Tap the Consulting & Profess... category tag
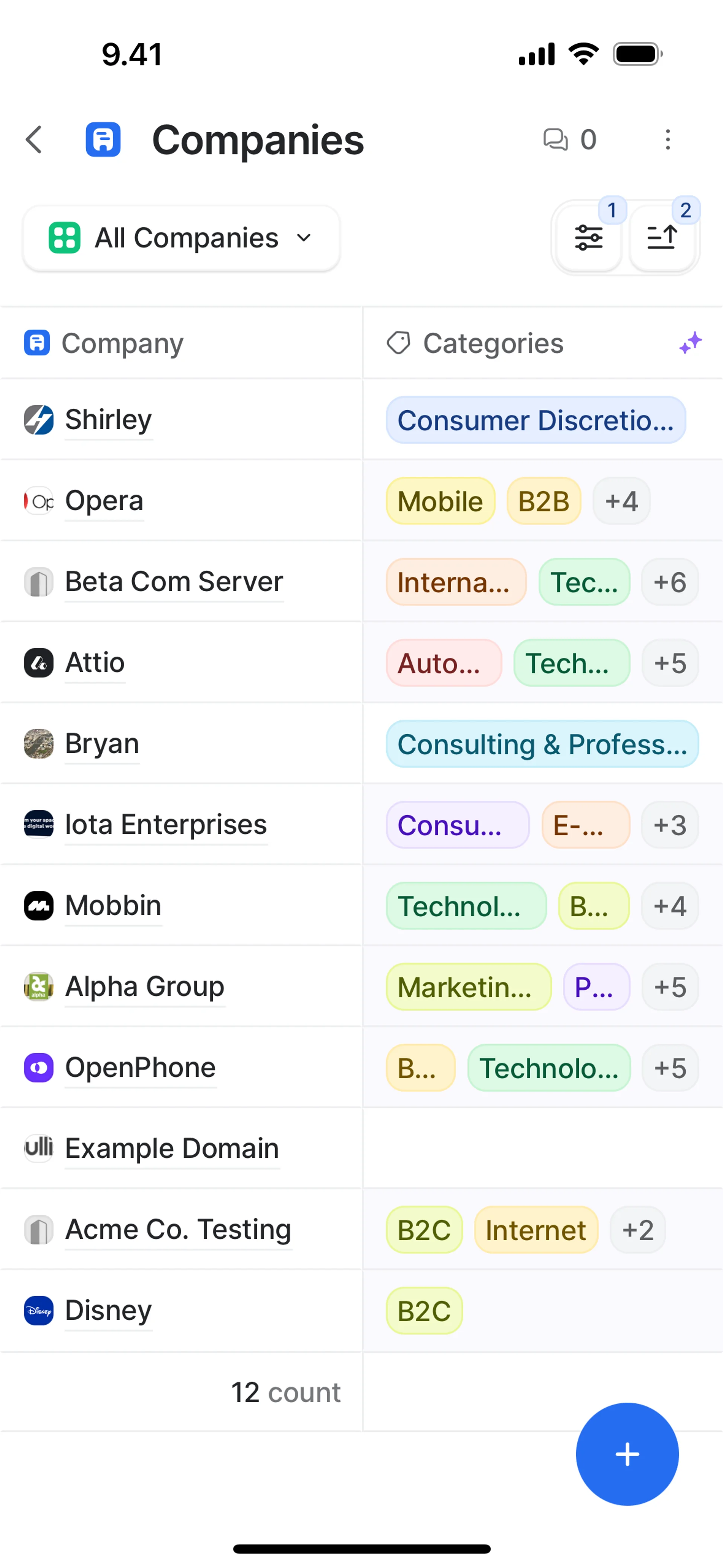The width and height of the screenshot is (723, 1568). pos(541,744)
